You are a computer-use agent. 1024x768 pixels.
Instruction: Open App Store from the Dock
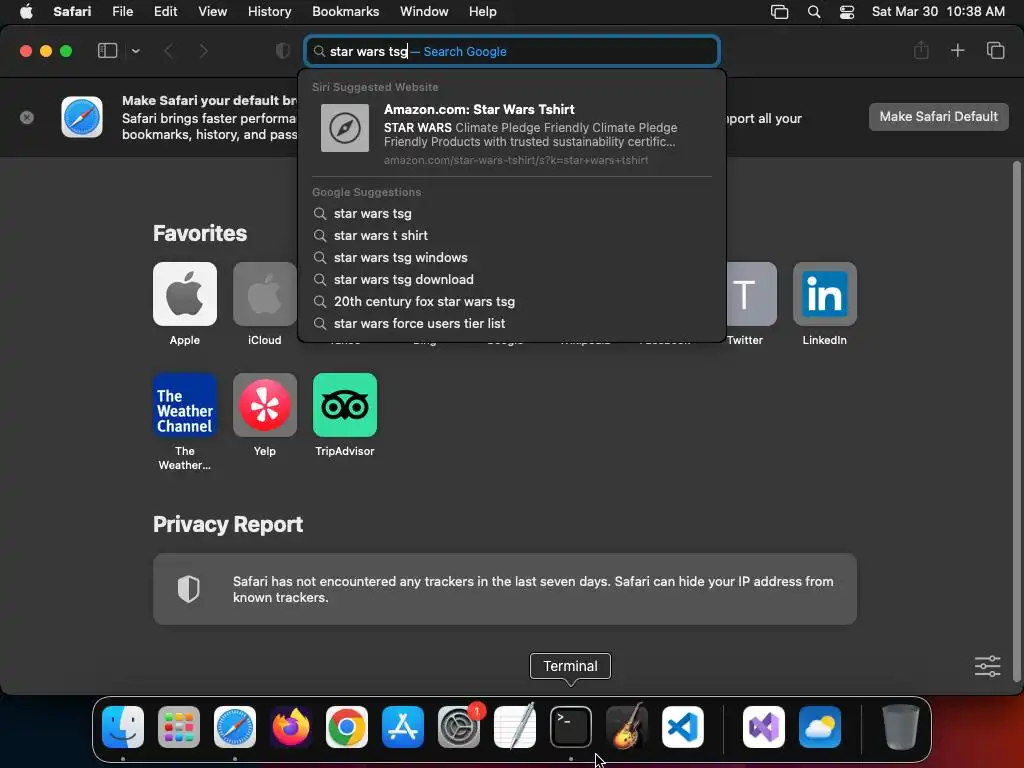coord(403,727)
